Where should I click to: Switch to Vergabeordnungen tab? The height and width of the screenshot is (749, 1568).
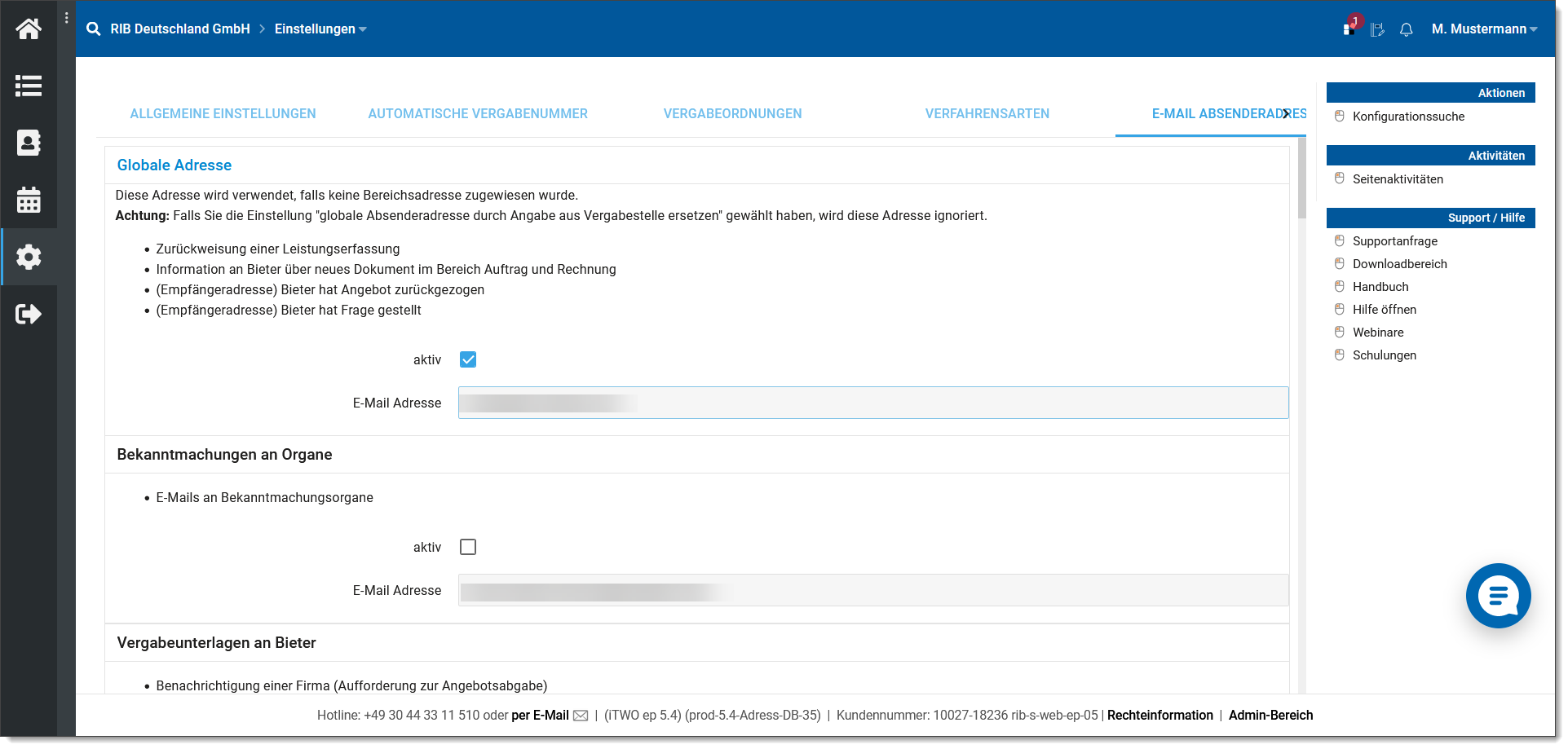click(x=732, y=114)
